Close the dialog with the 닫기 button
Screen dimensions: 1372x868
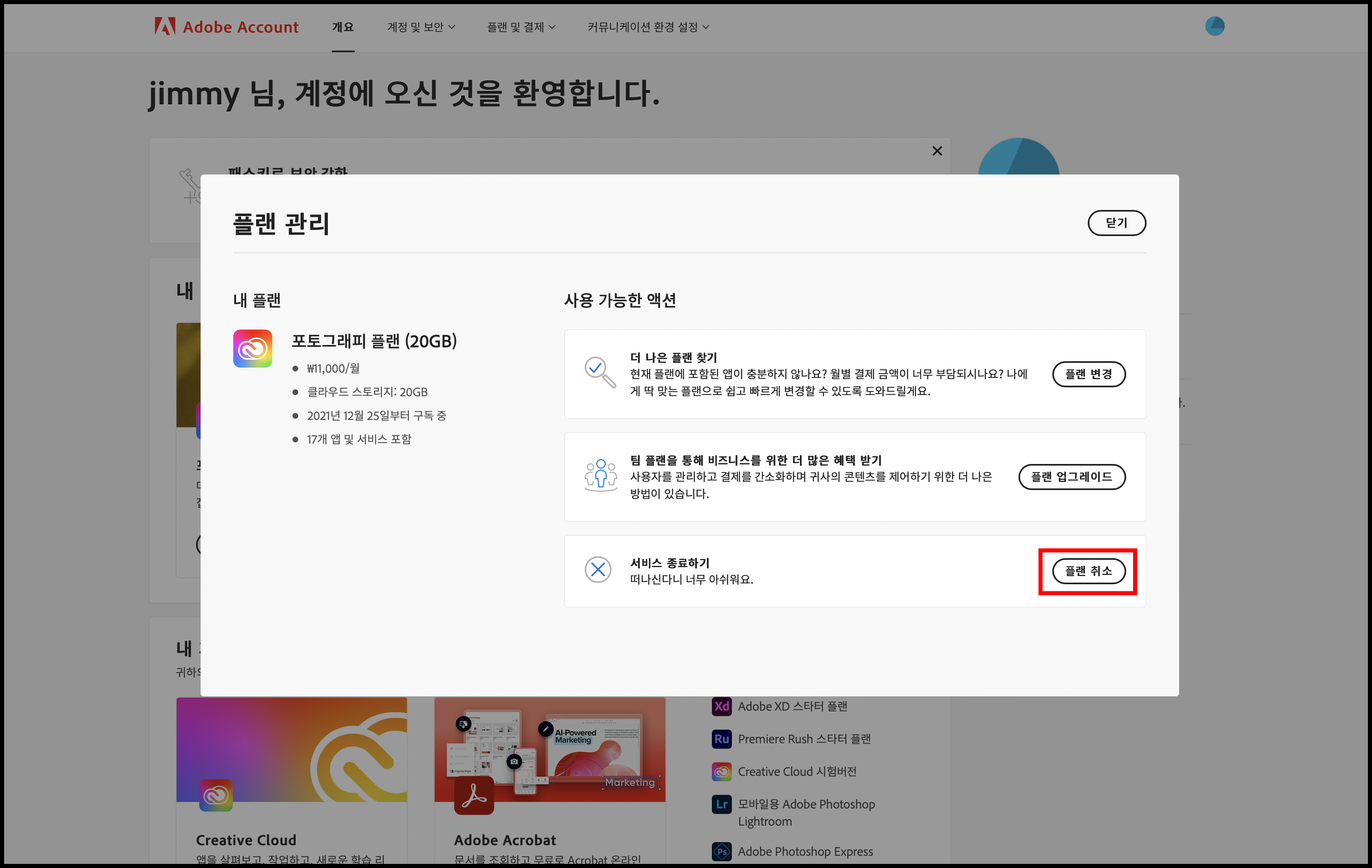click(x=1116, y=223)
